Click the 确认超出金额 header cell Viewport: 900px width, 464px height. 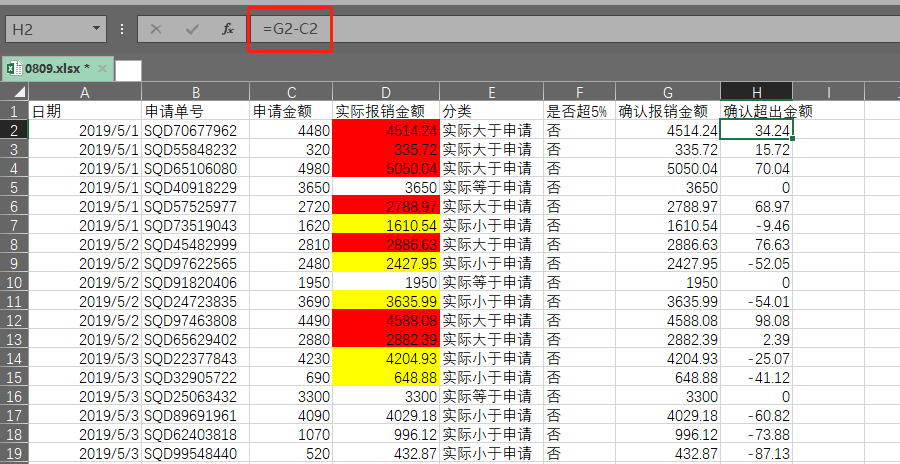(x=757, y=111)
